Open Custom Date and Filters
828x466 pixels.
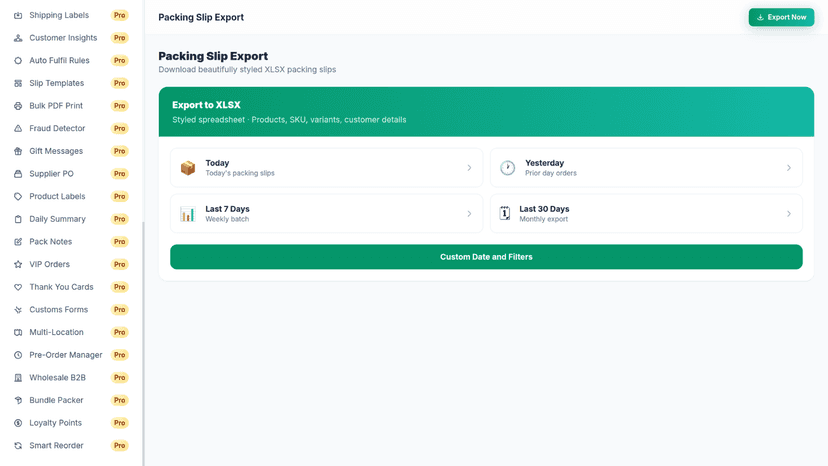pos(486,257)
